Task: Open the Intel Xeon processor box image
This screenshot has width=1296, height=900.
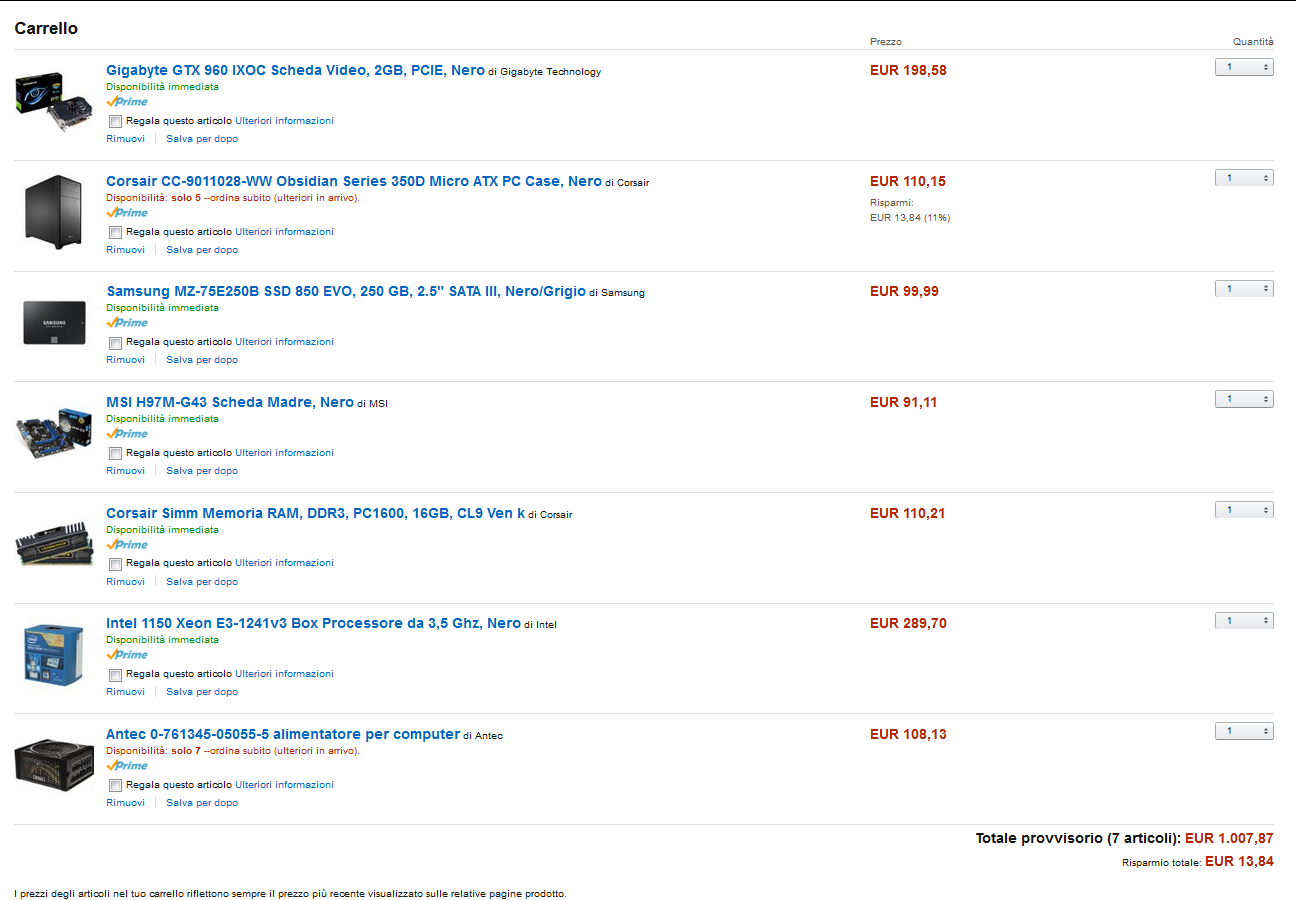Action: point(54,653)
